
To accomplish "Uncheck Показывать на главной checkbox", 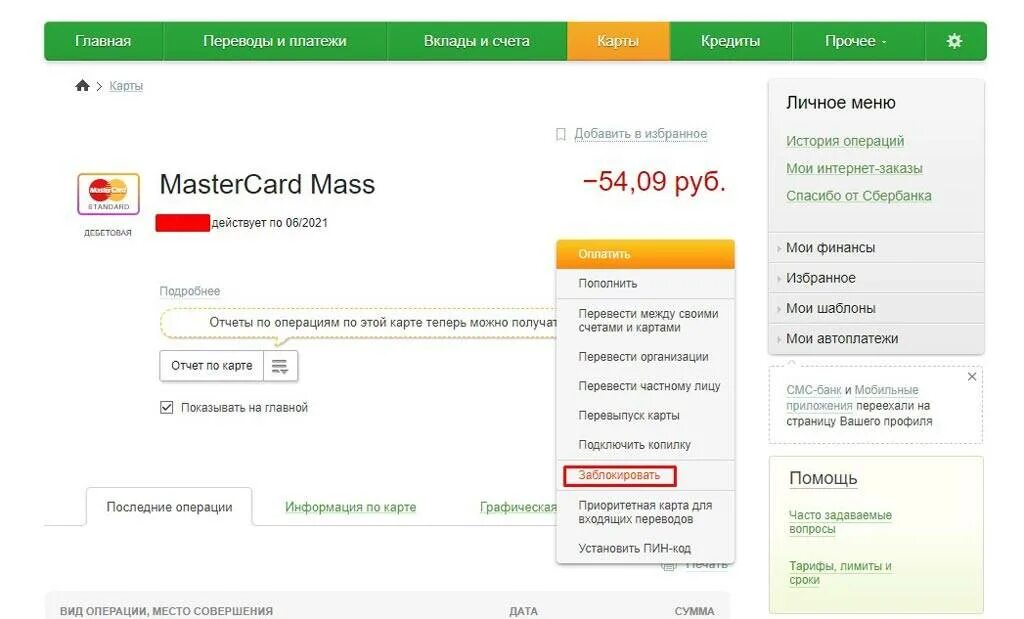I will point(167,407).
